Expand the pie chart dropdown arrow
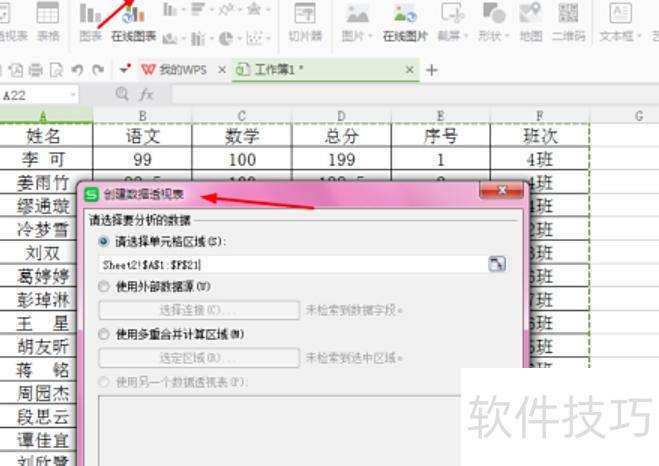Viewport: 659px width, 466px height. click(x=238, y=39)
